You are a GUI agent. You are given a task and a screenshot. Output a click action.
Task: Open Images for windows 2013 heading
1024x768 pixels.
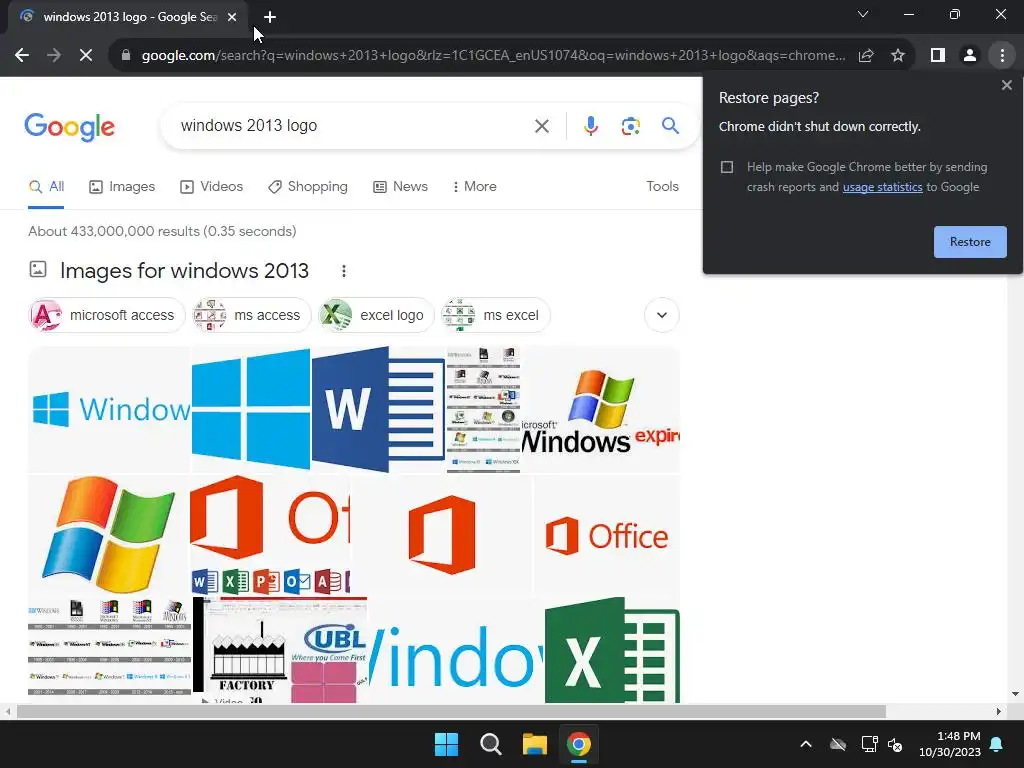click(x=184, y=270)
